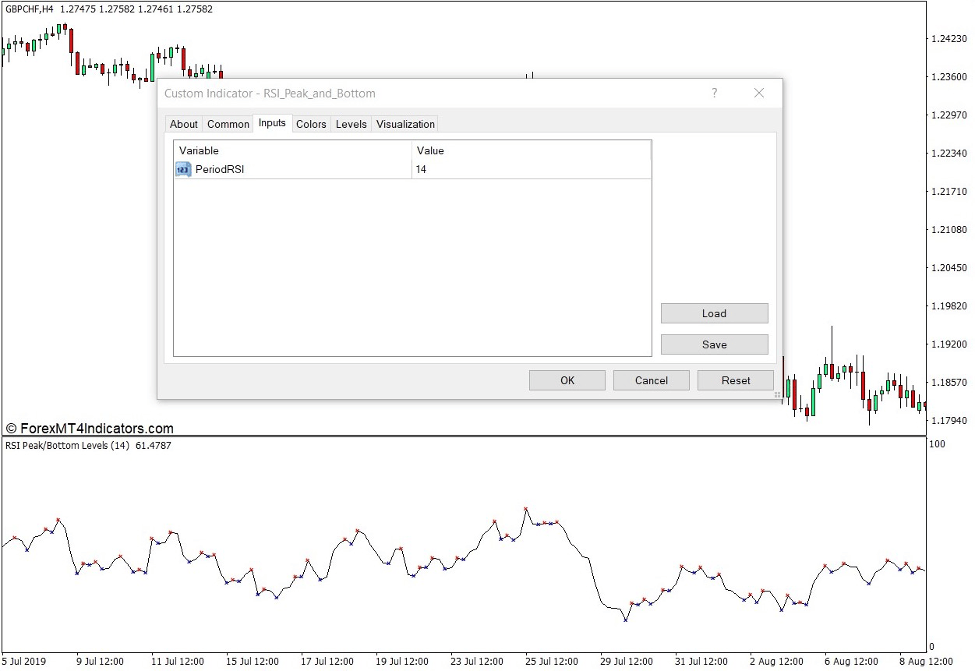The image size is (977, 672).
Task: Cancel the RSI_Peak_and_Bottom settings dialog
Action: (x=651, y=380)
